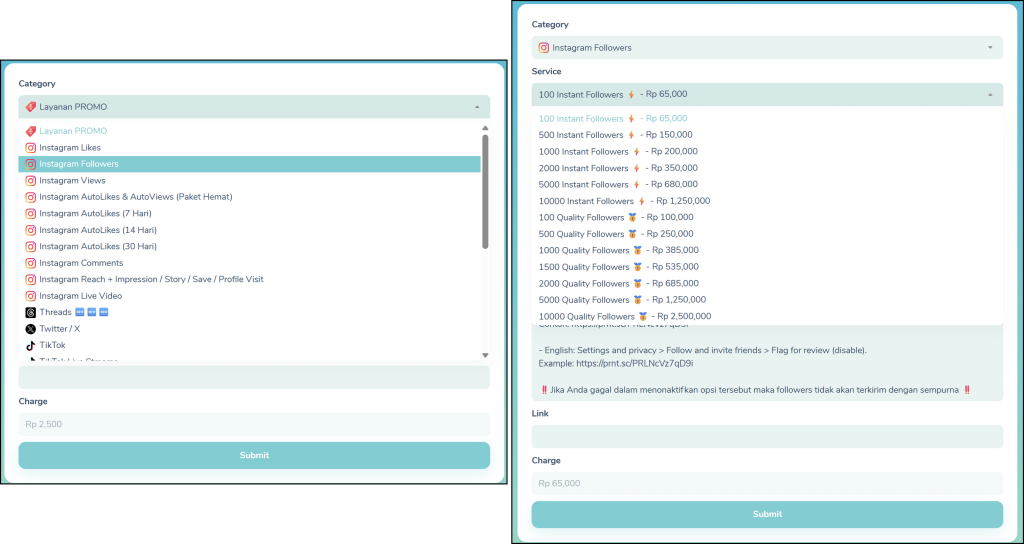
Task: Click the Instagram icon beside Instagram Live Video
Action: (x=30, y=296)
